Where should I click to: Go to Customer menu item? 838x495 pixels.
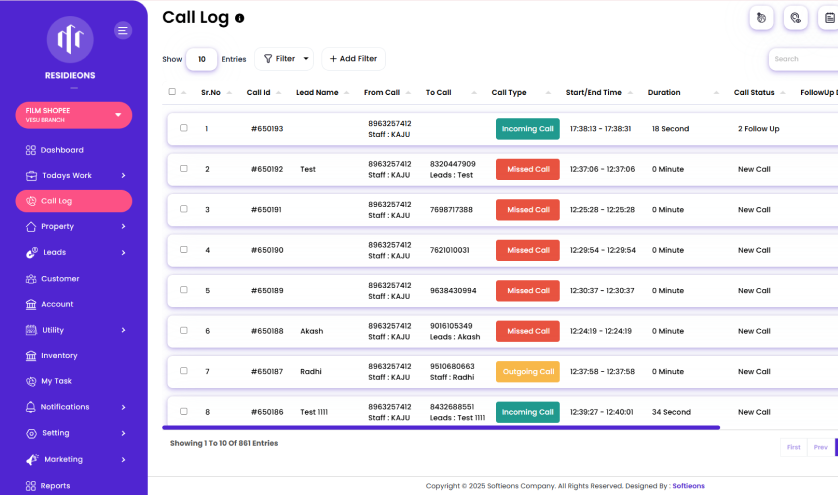click(x=59, y=279)
